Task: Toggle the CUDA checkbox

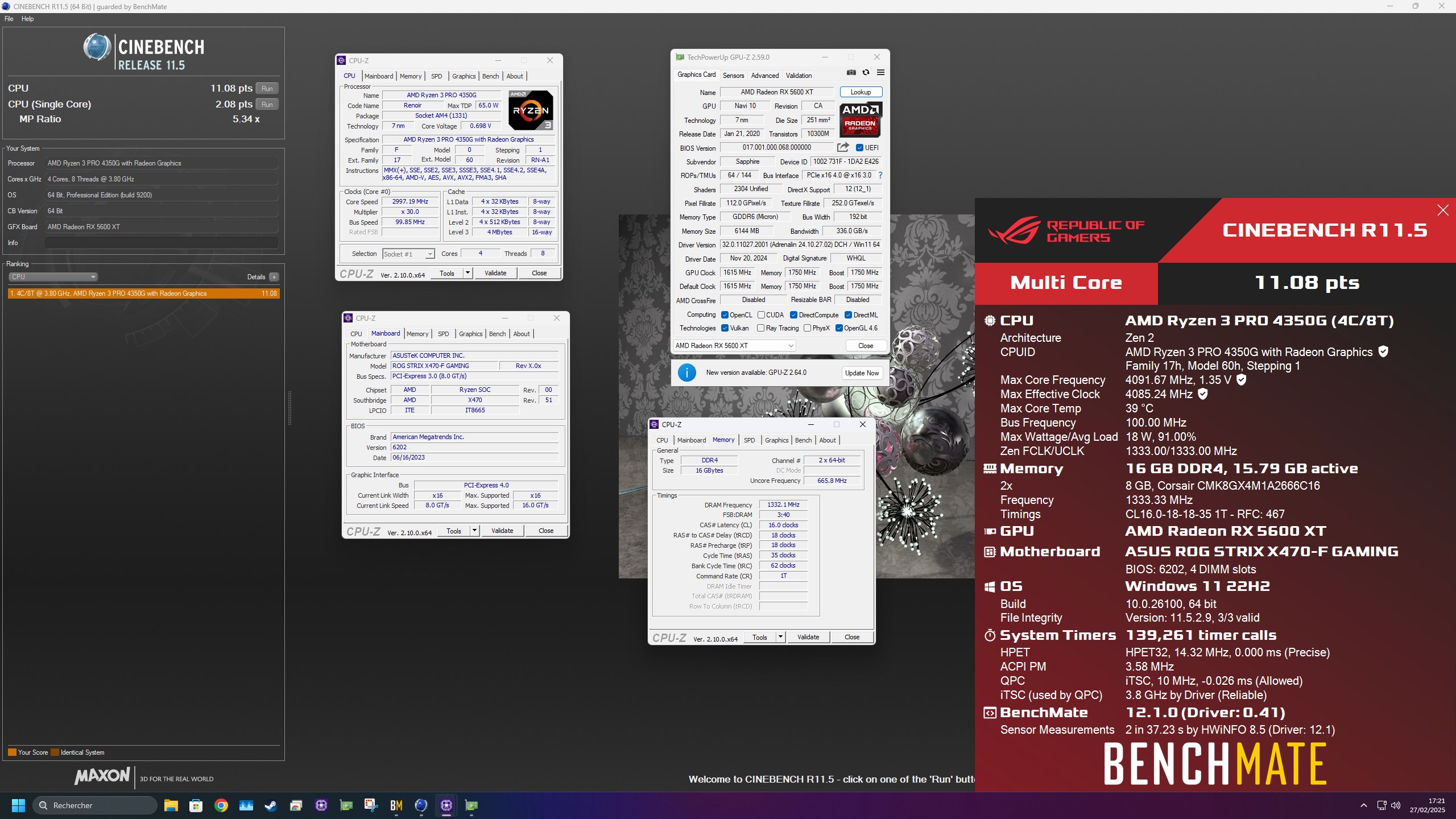Action: 761,315
